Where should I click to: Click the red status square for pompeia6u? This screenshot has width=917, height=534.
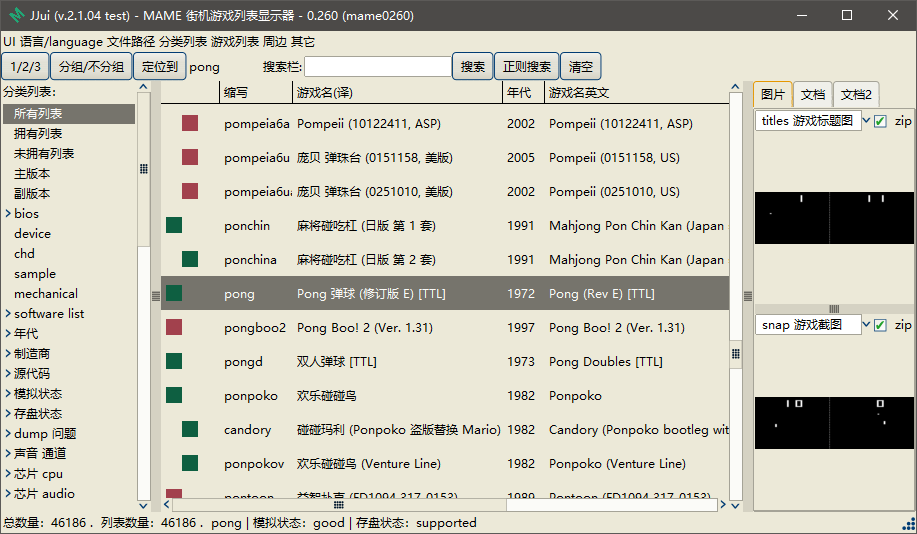pyautogui.click(x=189, y=157)
